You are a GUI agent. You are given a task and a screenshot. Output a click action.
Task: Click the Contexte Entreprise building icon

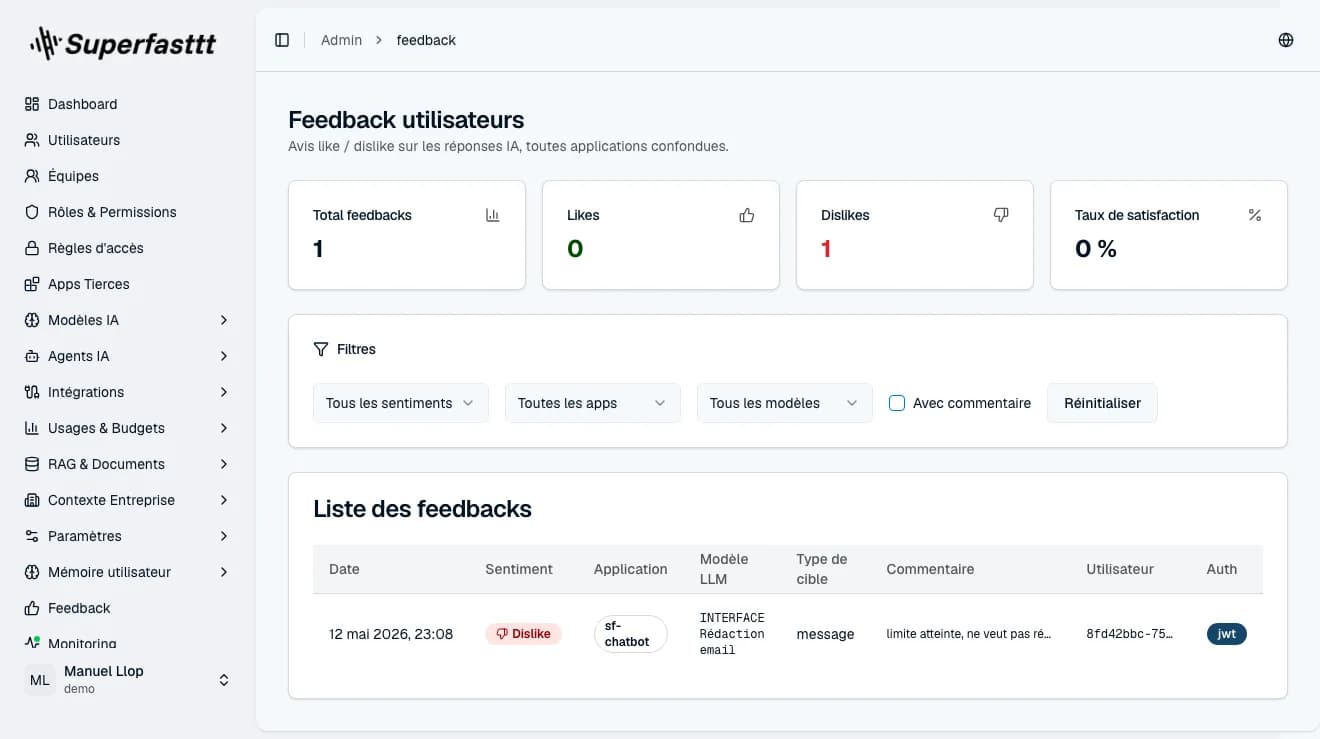[32, 500]
